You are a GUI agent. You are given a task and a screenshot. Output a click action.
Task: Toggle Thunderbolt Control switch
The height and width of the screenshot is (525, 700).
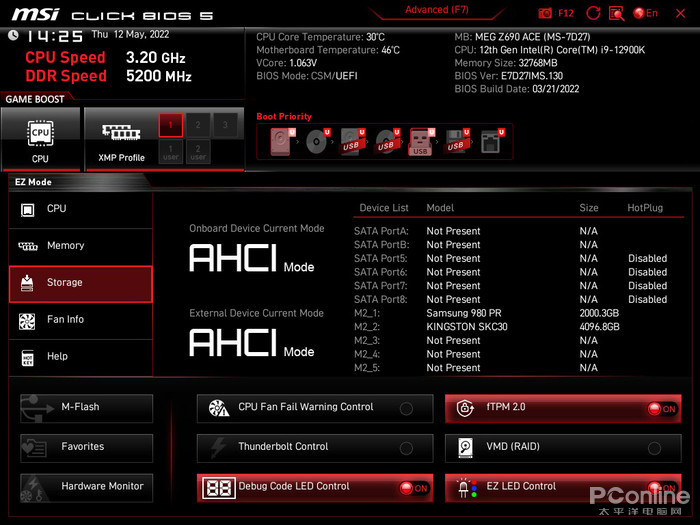[406, 448]
